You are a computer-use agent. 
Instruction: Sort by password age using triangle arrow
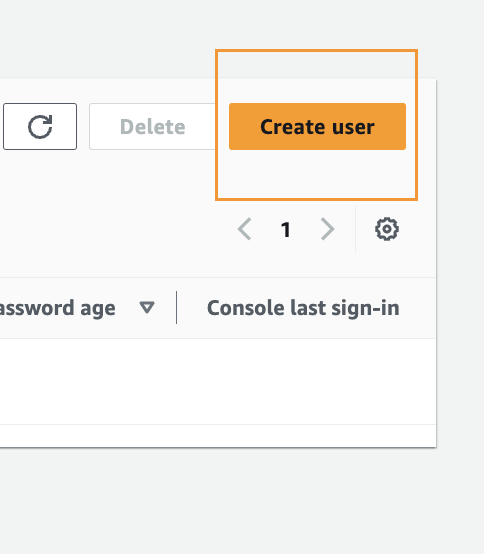[x=147, y=307]
